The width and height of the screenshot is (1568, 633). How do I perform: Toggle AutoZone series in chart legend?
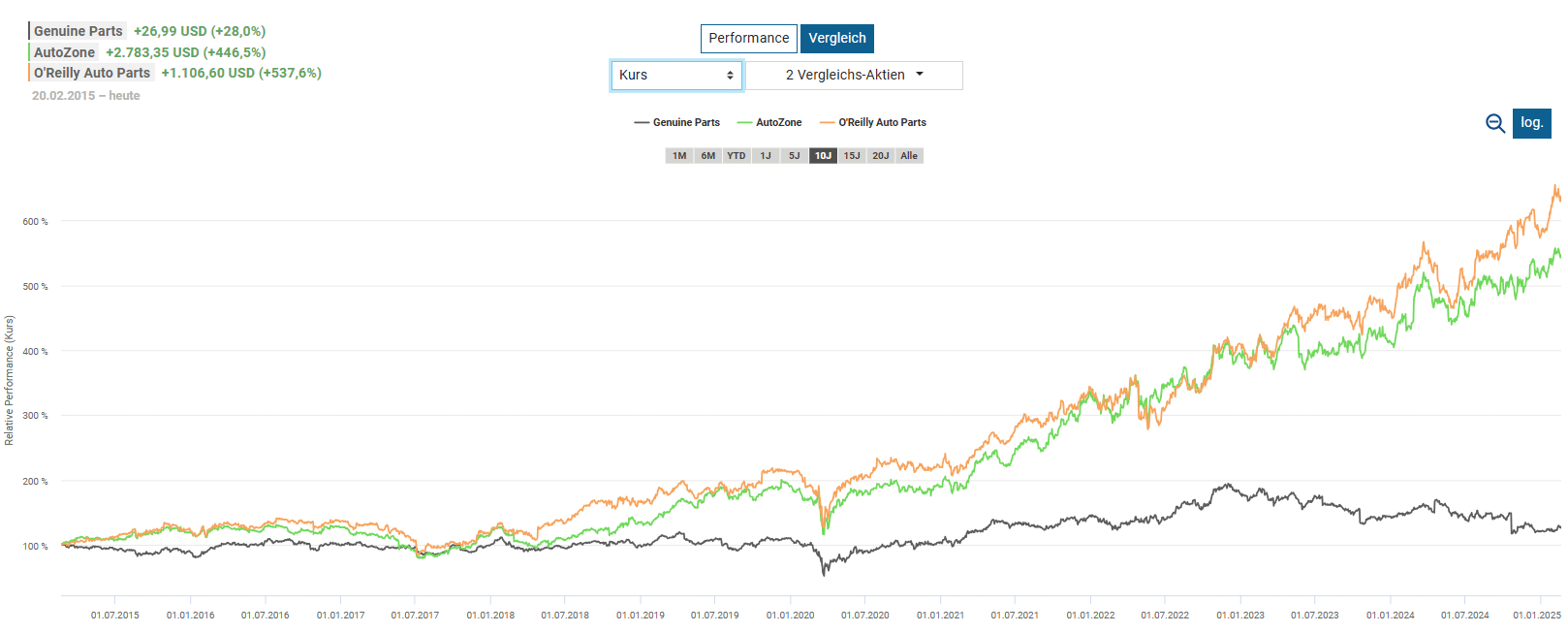point(769,123)
